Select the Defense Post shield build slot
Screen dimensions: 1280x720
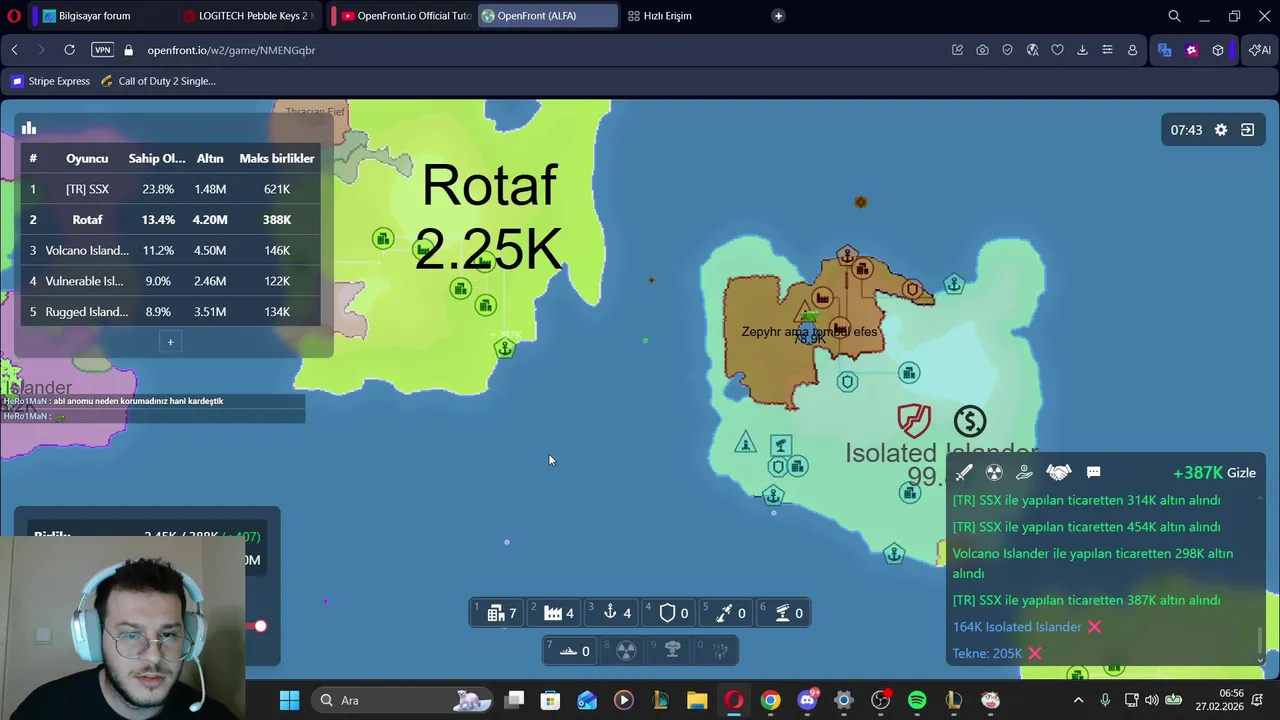coord(669,613)
